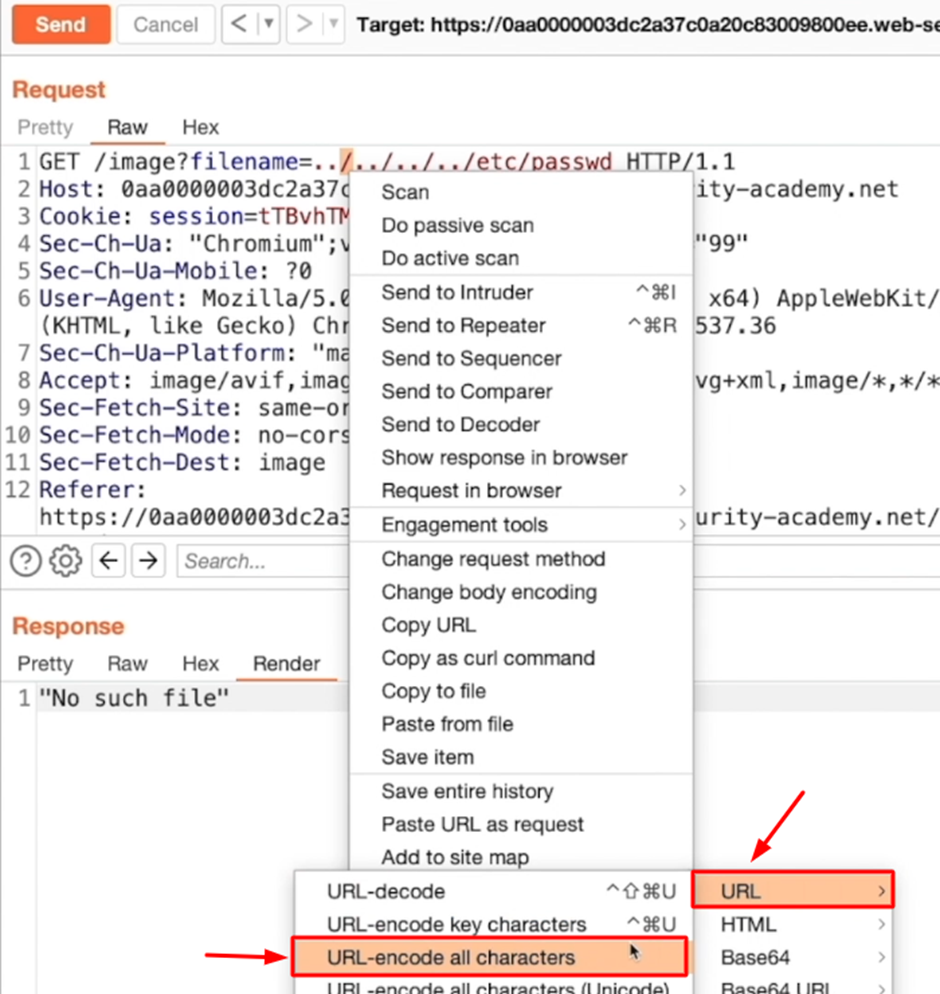Choose Show response in browser
Image resolution: width=940 pixels, height=994 pixels.
pos(521,457)
